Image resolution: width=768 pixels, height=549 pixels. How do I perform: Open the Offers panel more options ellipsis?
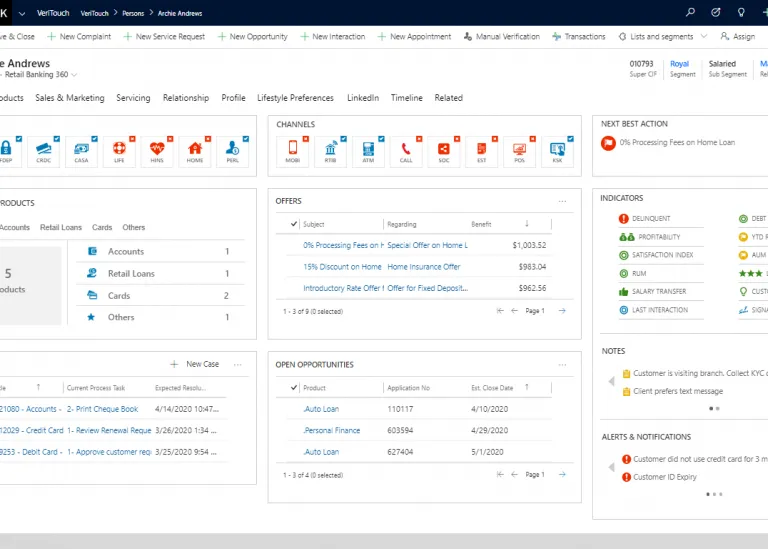point(563,201)
